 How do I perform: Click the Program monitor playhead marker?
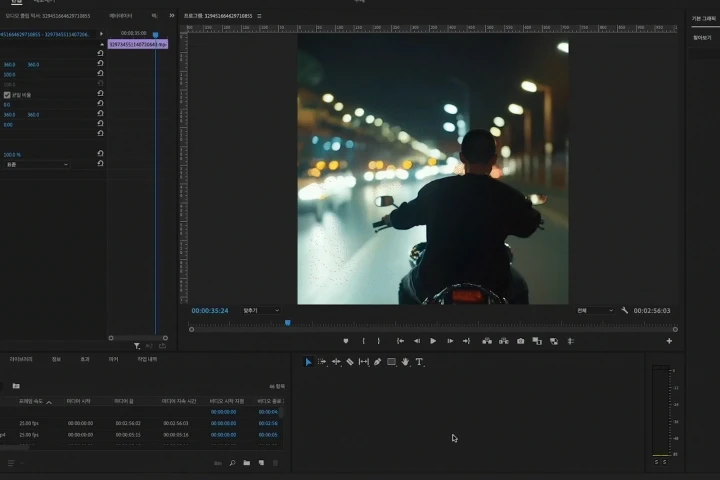pos(288,323)
